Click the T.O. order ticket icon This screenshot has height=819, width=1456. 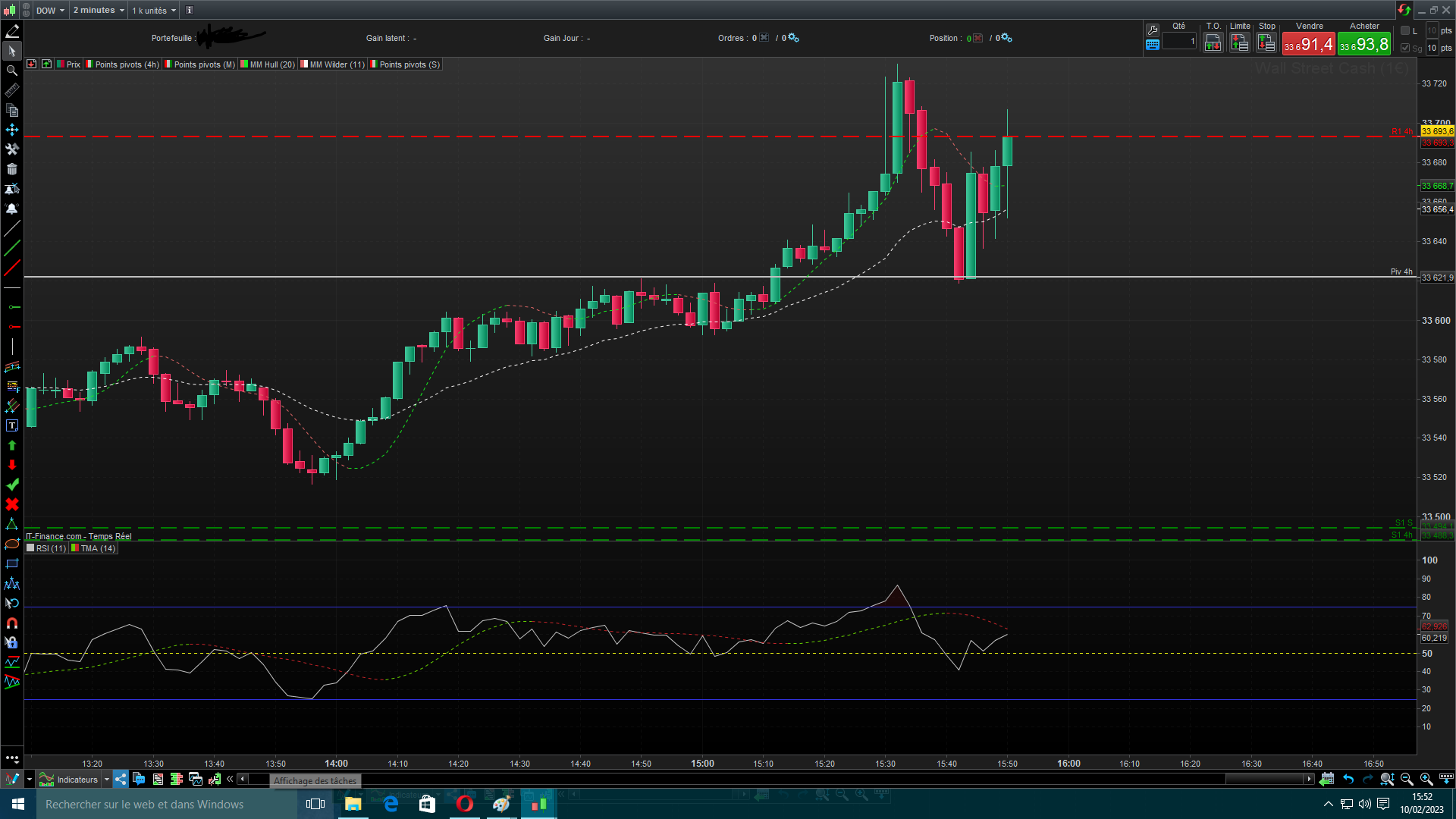pyautogui.click(x=1213, y=43)
